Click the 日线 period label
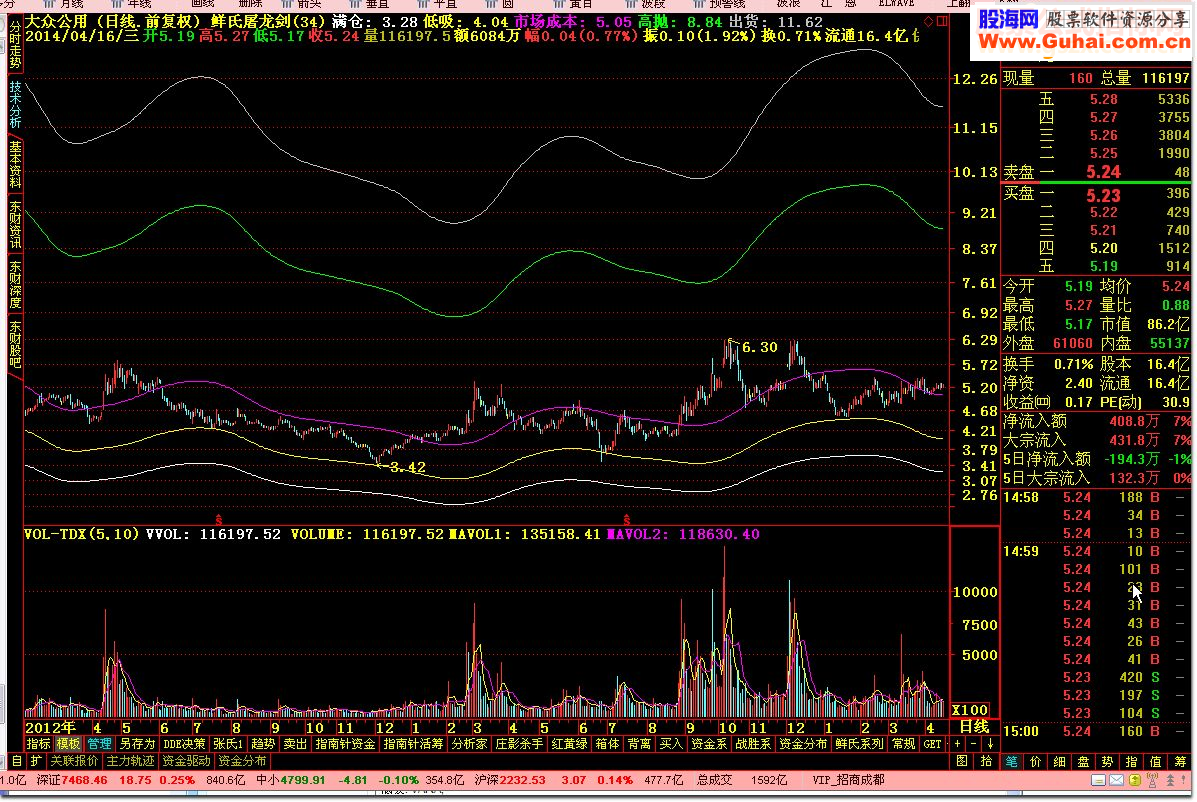 pyautogui.click(x=974, y=726)
